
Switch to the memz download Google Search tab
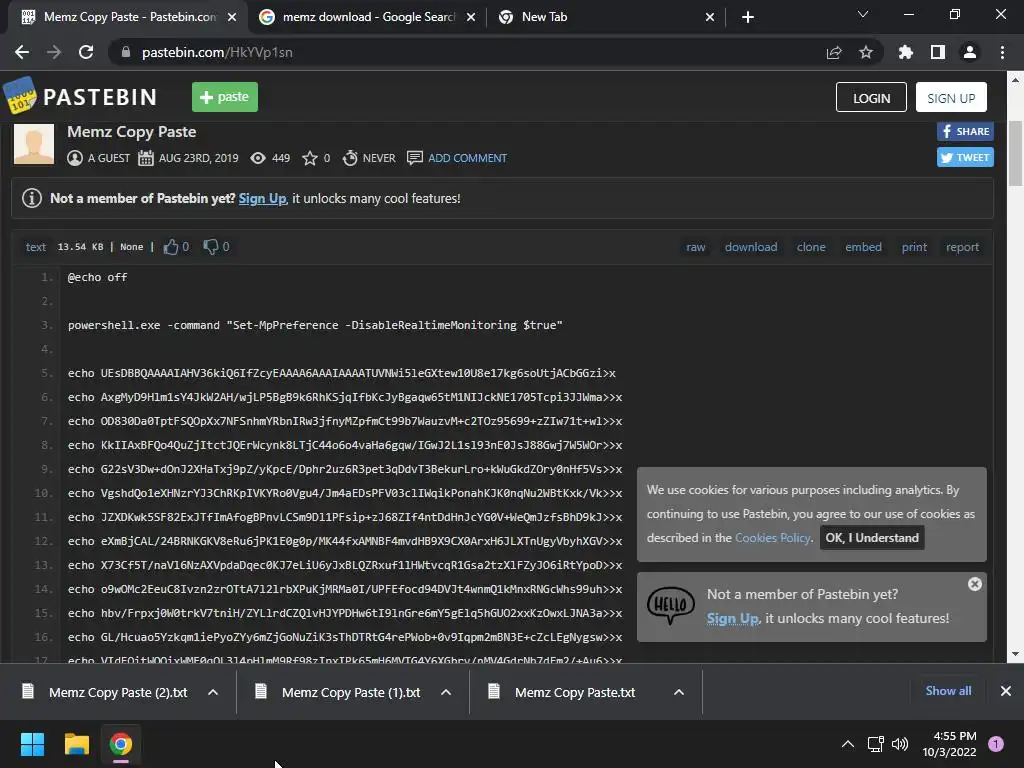366,17
